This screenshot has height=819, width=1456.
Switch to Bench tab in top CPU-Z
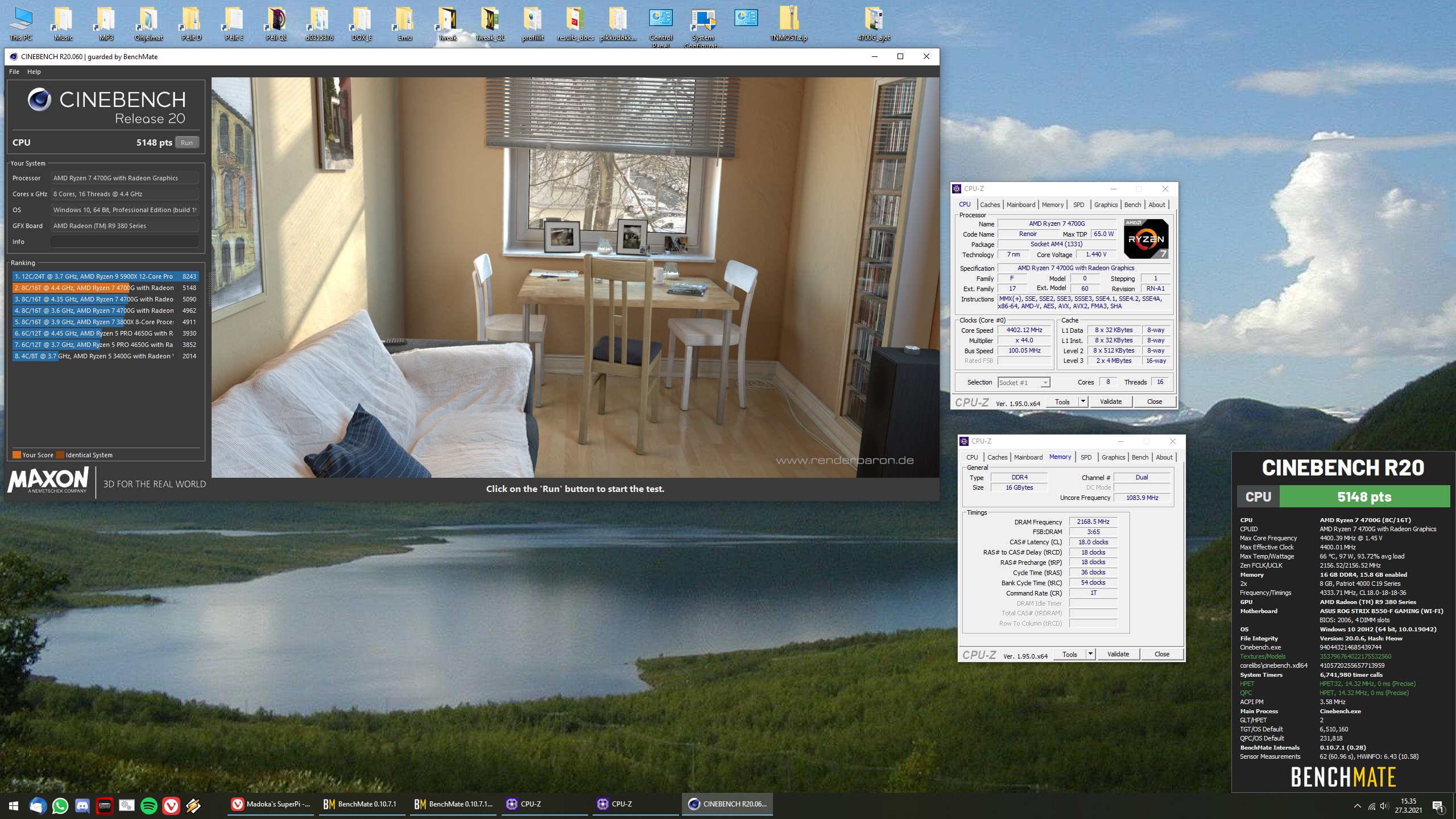click(x=1132, y=205)
